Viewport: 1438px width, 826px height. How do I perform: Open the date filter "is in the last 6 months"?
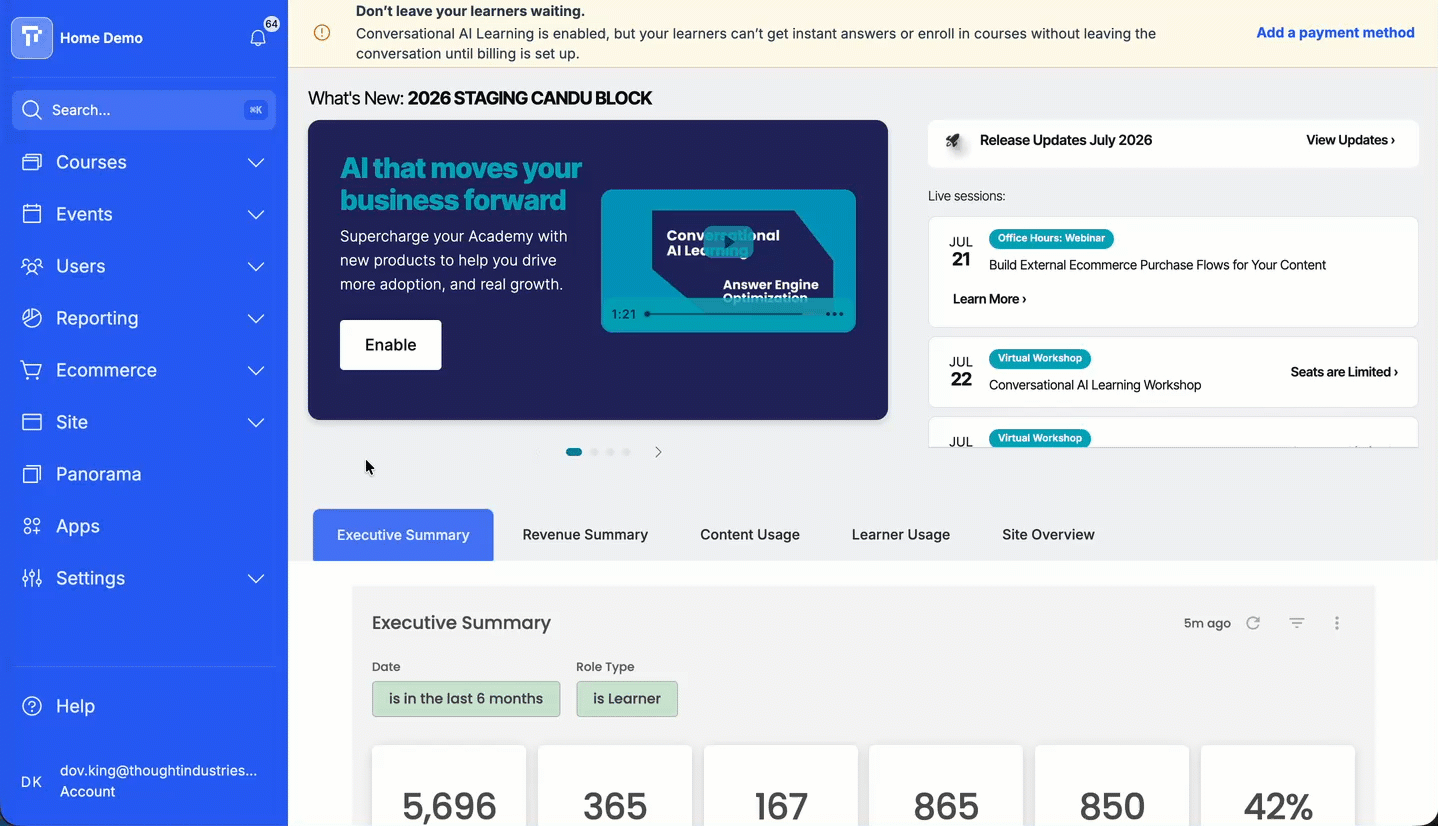[x=466, y=699]
